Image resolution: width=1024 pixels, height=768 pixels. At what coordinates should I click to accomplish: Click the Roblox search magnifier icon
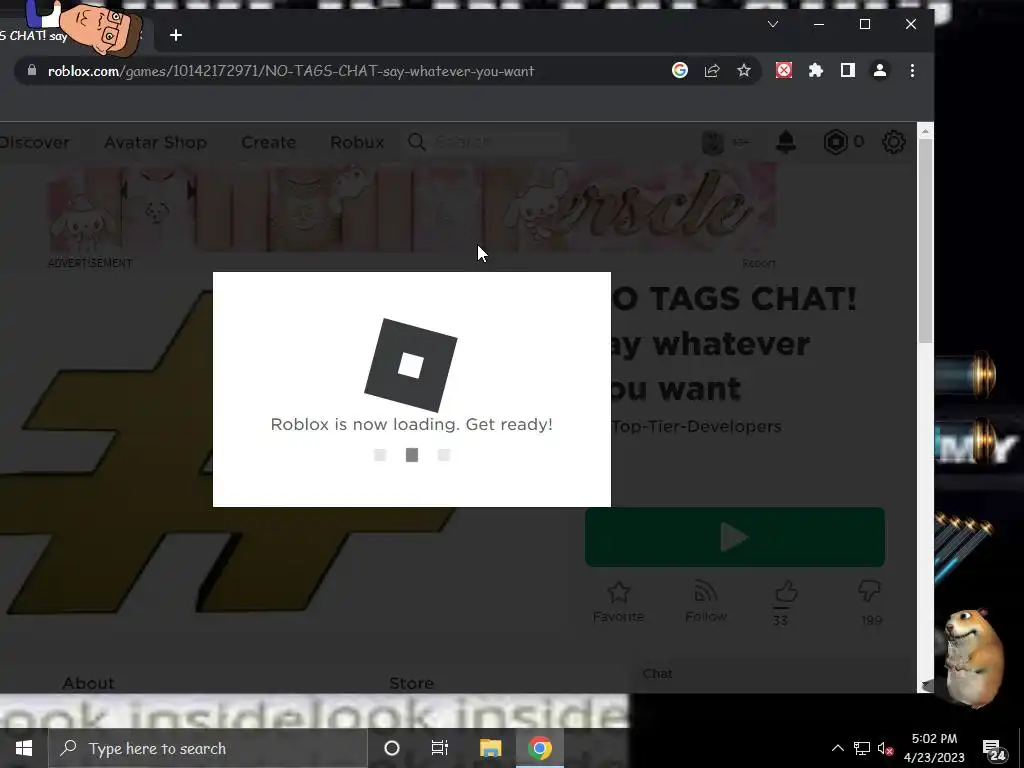(417, 142)
